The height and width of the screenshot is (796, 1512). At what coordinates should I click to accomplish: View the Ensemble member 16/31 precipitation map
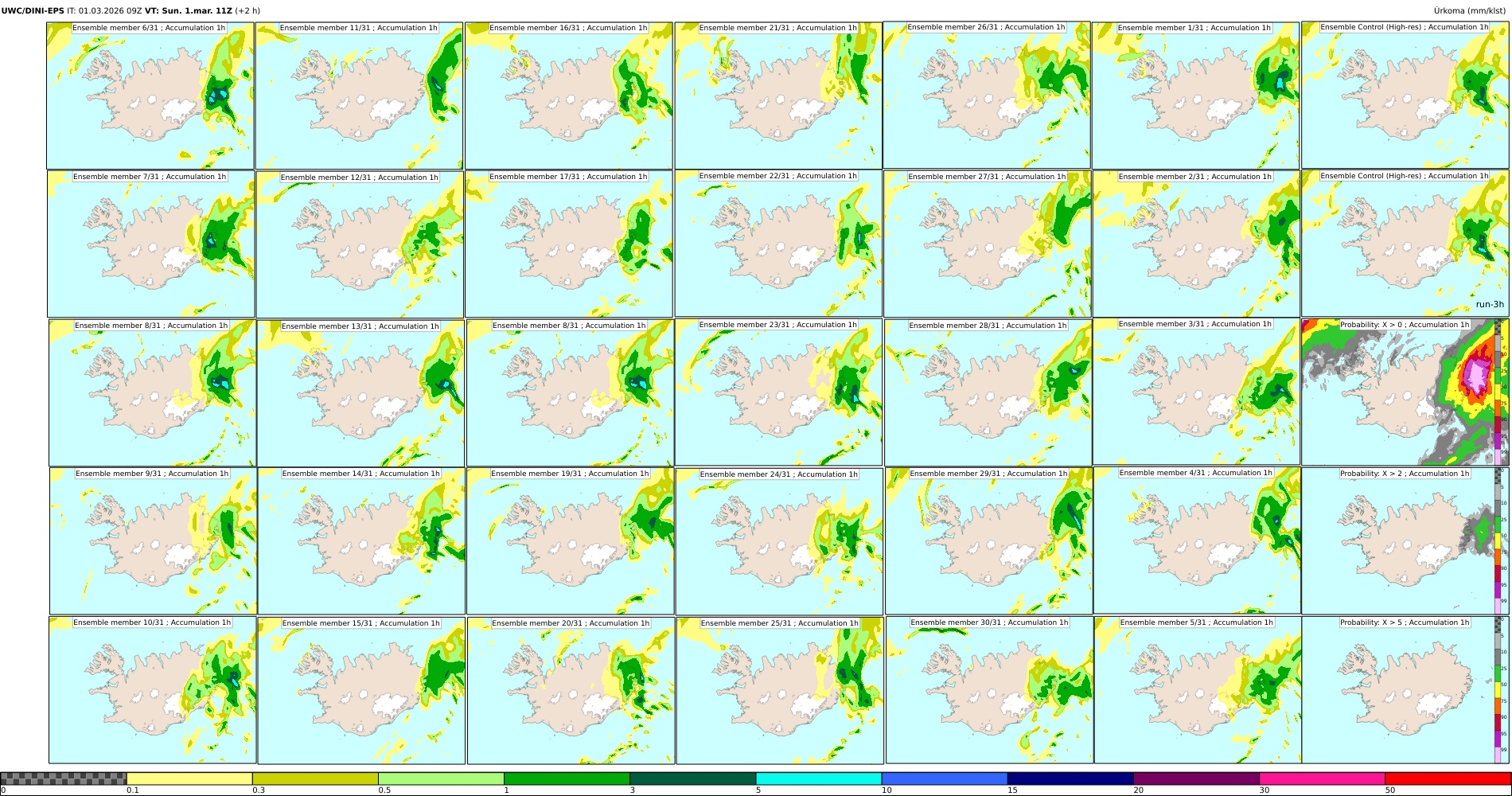[x=569, y=96]
